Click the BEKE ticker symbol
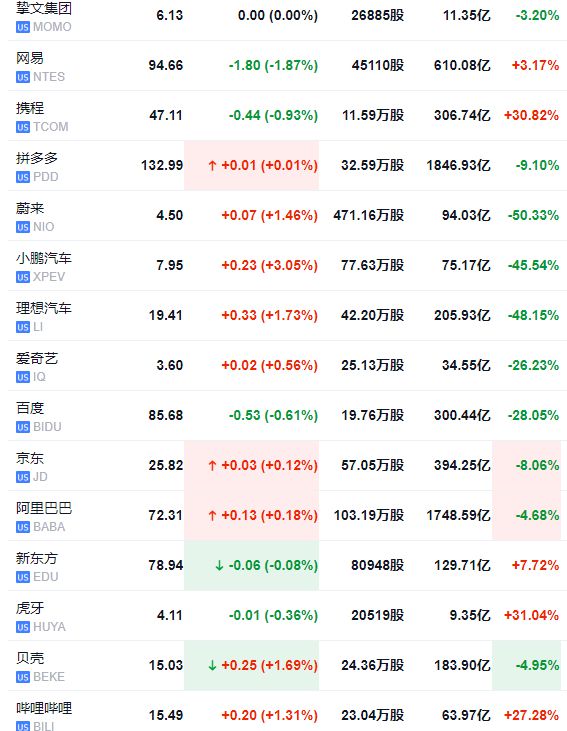The height and width of the screenshot is (731, 567). tap(48, 677)
